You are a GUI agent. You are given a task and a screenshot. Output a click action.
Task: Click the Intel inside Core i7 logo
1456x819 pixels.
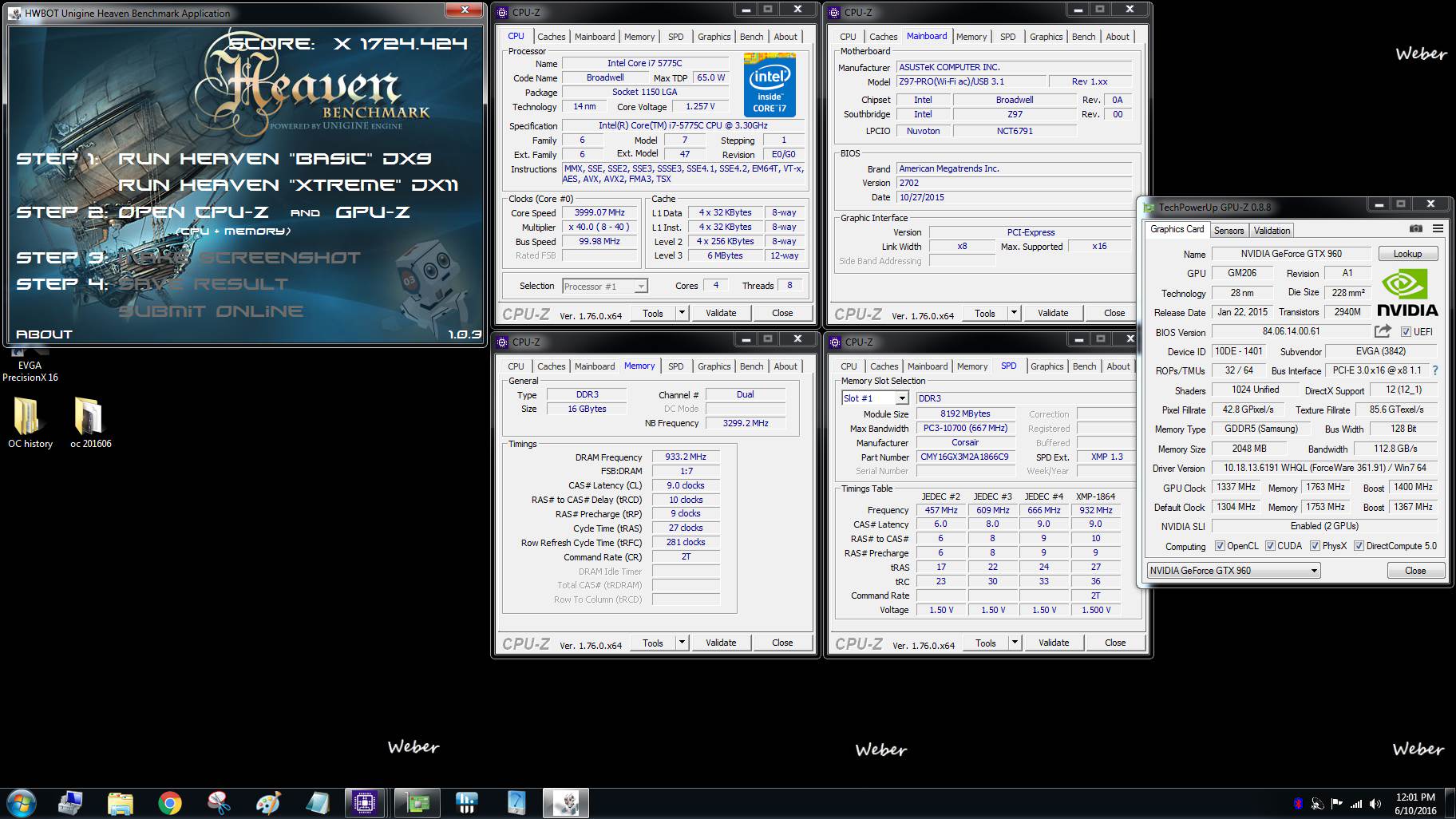point(770,85)
